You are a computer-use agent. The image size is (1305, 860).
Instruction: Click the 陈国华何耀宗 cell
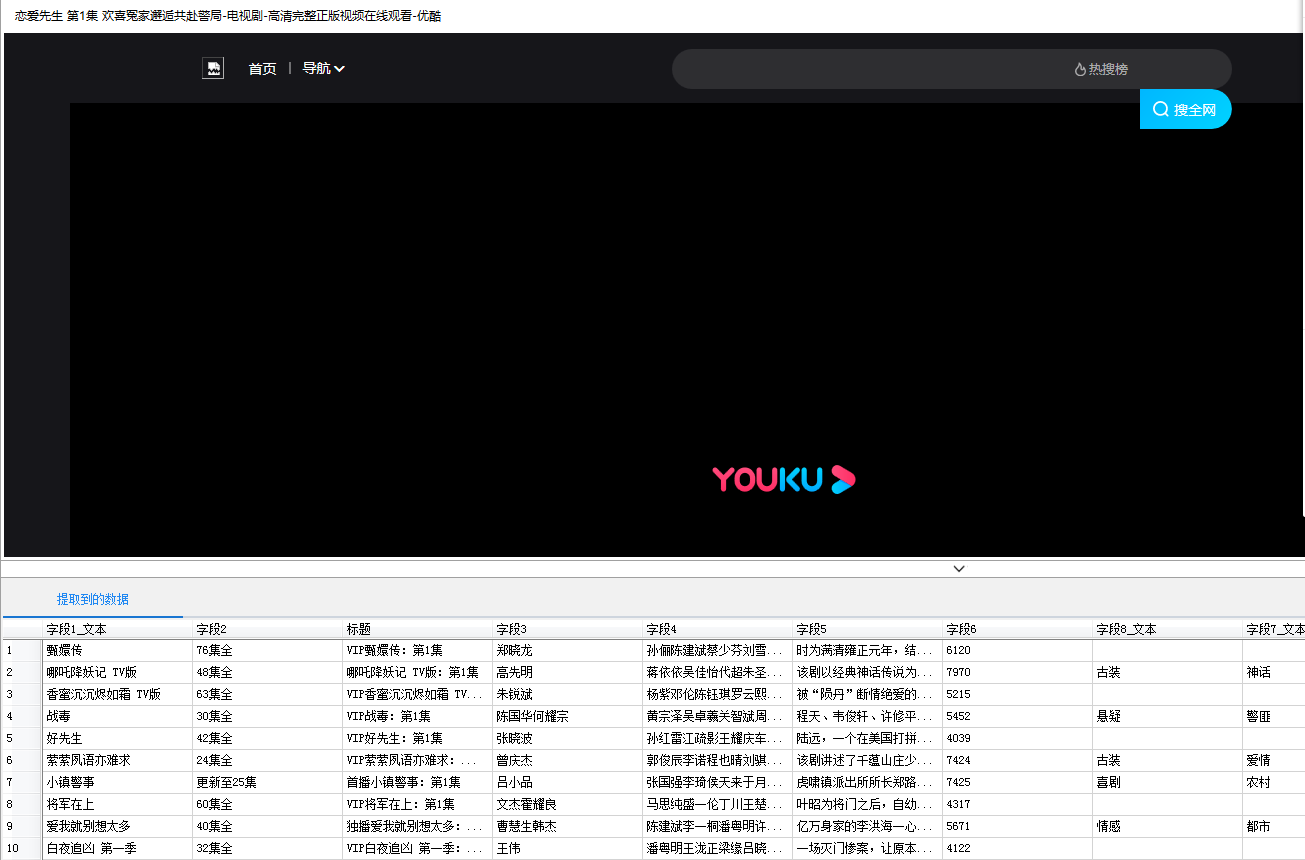click(568, 716)
